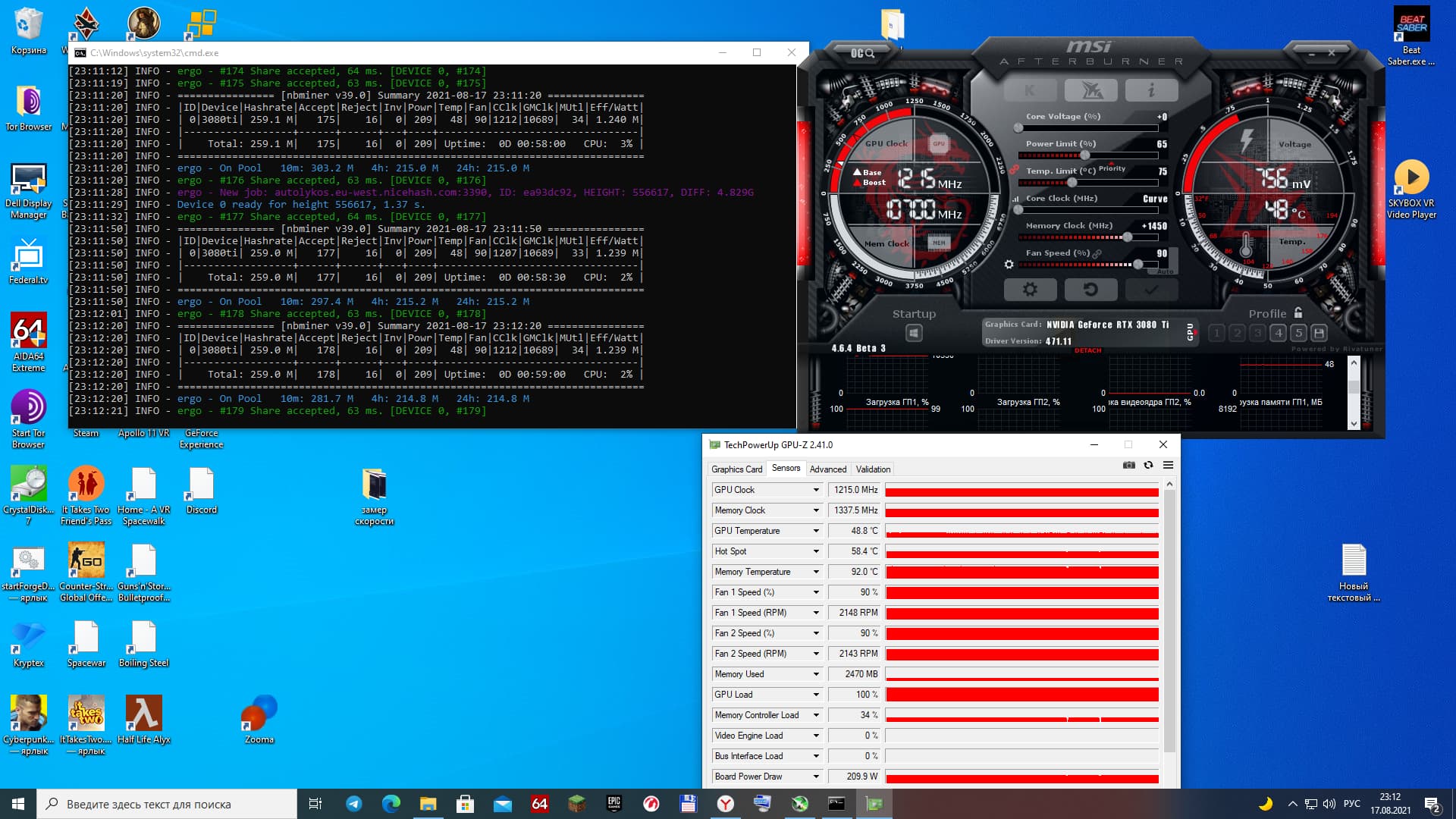Click DETACH under the driver version
The image size is (1456, 819).
pyautogui.click(x=1087, y=350)
